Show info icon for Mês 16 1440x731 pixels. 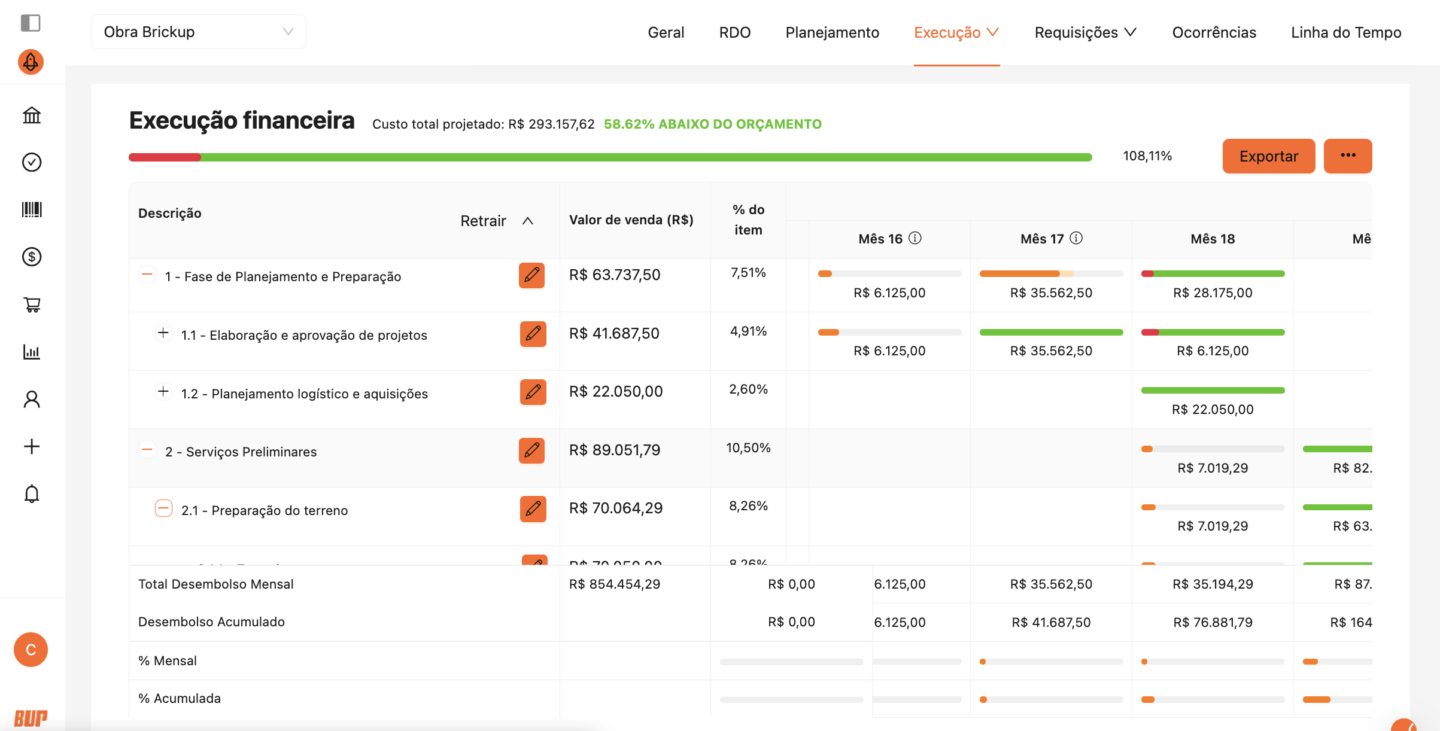(x=915, y=238)
